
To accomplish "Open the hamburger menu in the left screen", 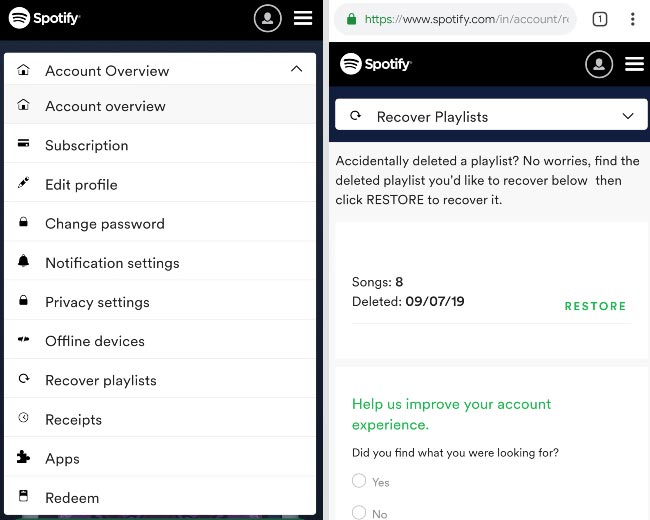I will (x=303, y=18).
